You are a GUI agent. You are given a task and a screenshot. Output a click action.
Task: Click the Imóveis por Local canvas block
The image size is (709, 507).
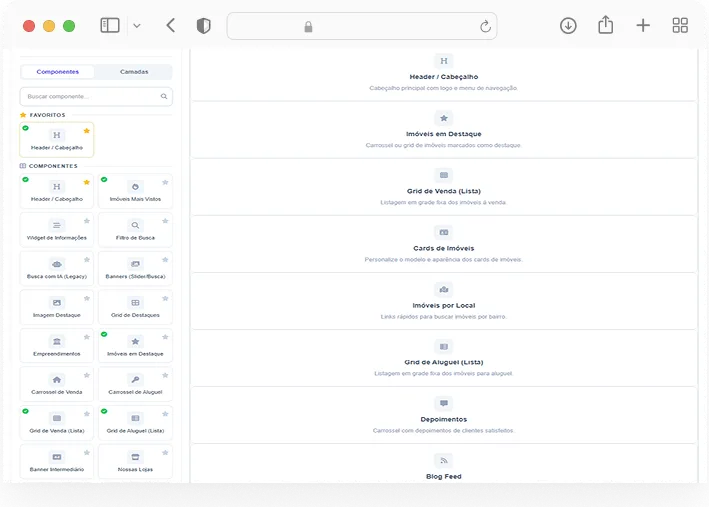[x=444, y=302]
